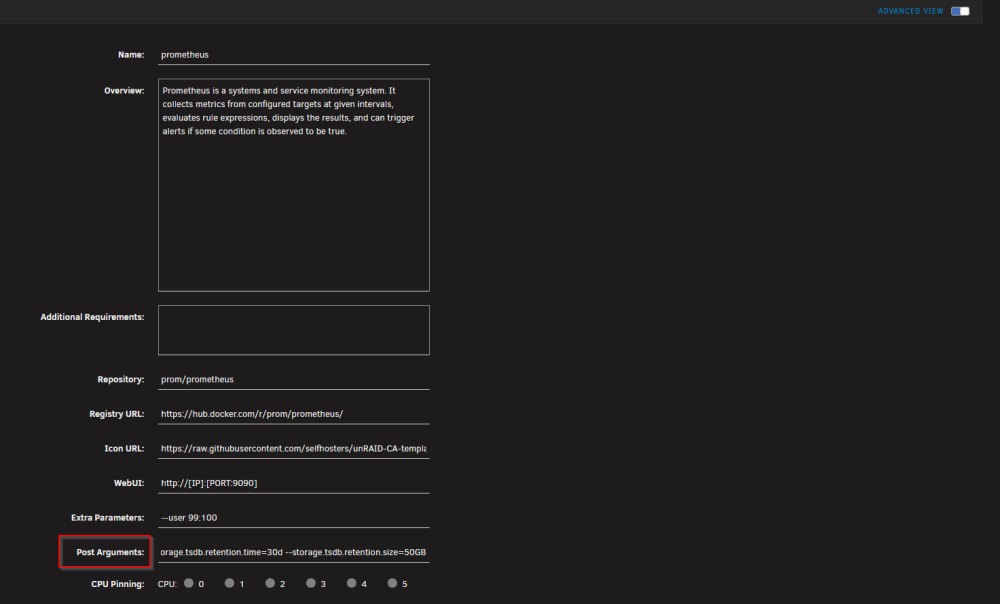
Task: Click the Registry URL input field
Action: pos(293,414)
